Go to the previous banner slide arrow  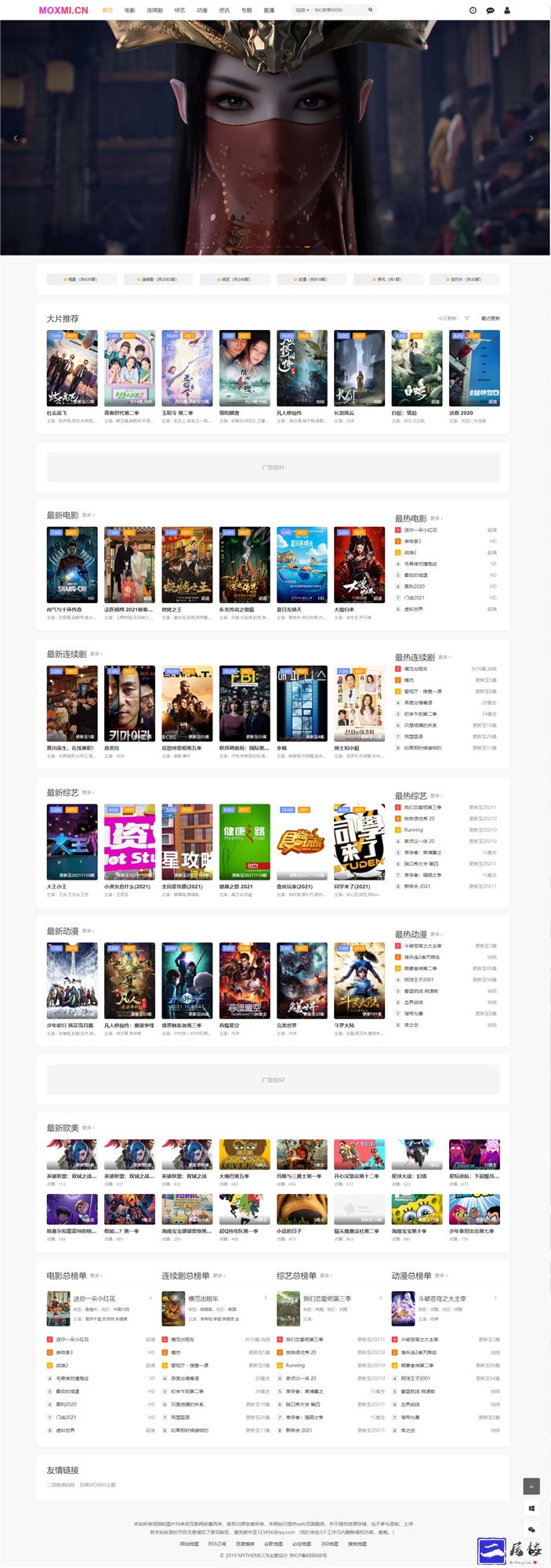16,138
